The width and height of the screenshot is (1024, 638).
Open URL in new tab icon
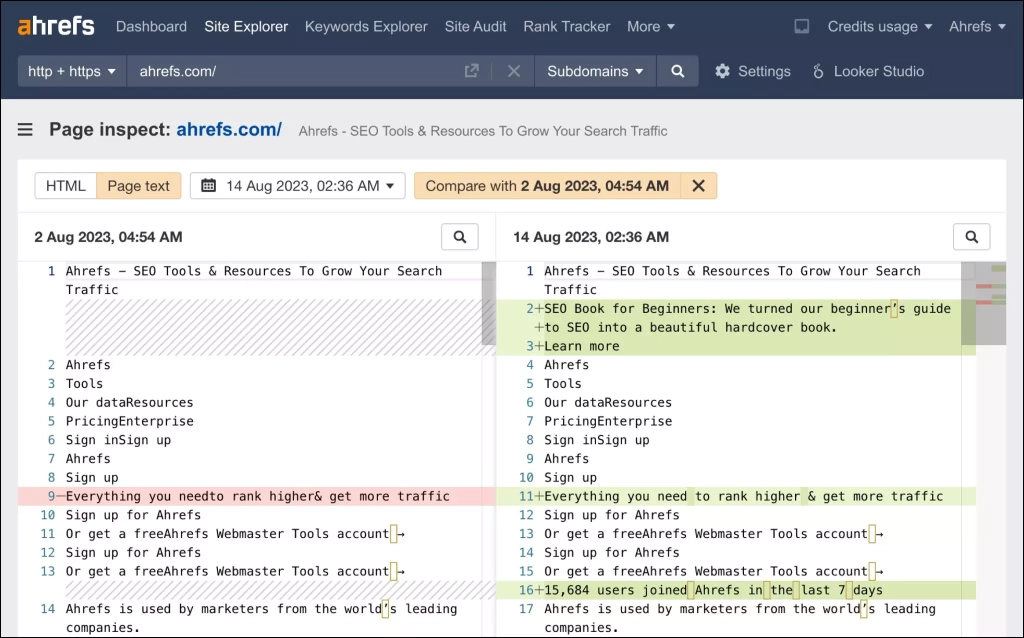click(472, 71)
